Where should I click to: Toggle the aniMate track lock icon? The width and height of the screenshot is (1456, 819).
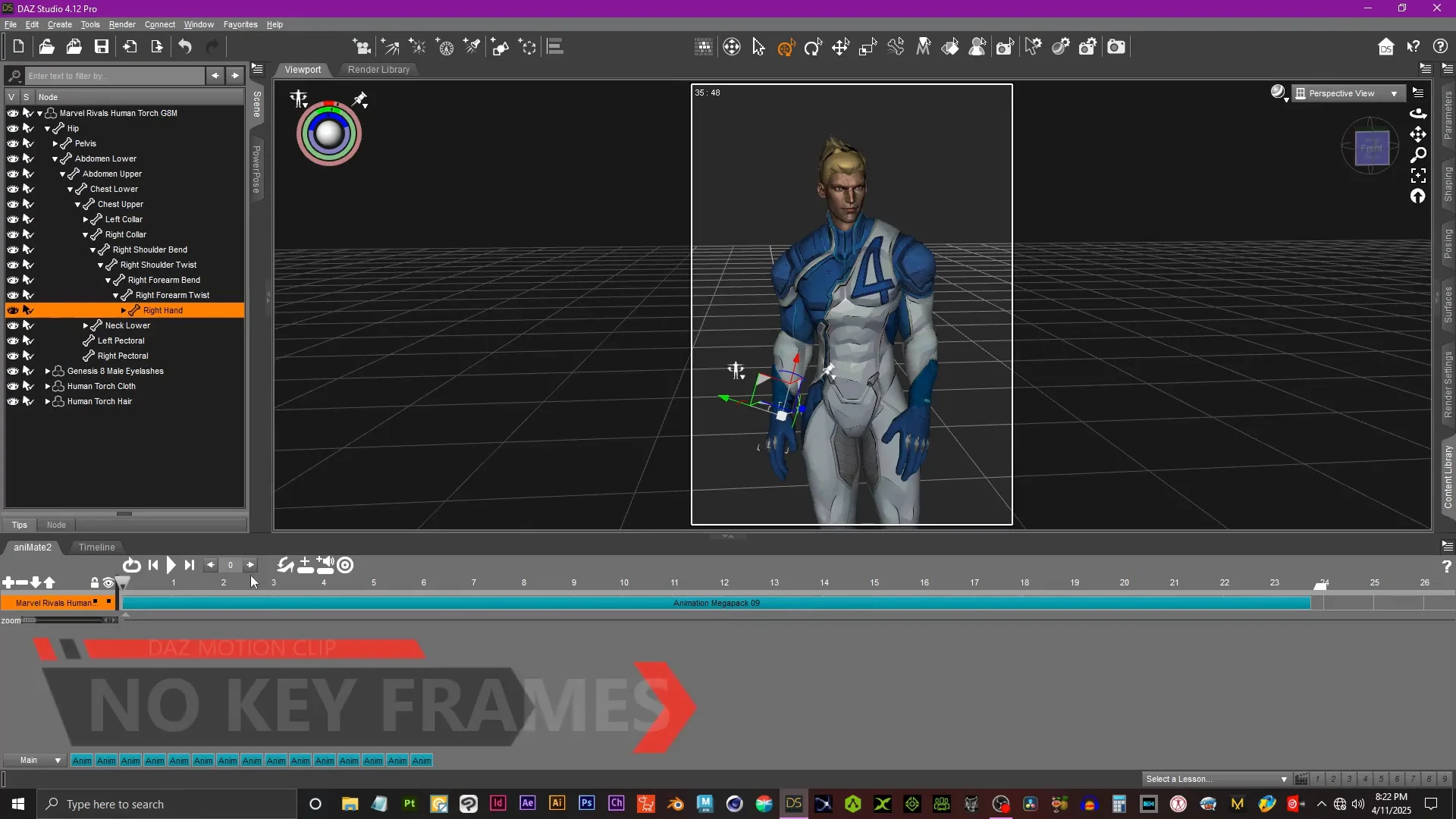(x=94, y=582)
